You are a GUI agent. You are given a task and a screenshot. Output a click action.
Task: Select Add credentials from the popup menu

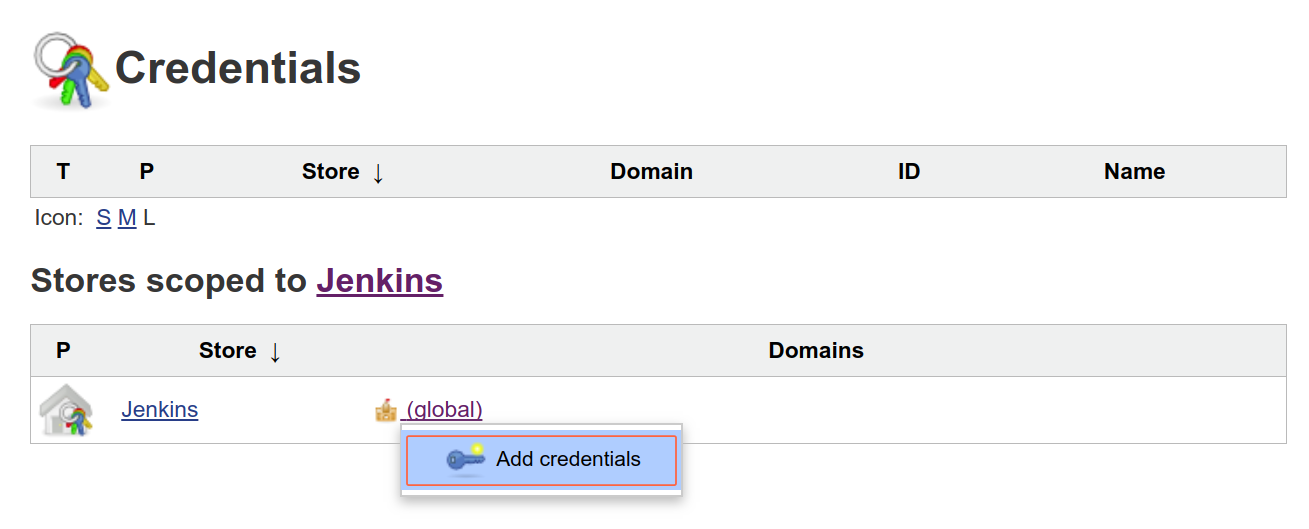coord(568,460)
